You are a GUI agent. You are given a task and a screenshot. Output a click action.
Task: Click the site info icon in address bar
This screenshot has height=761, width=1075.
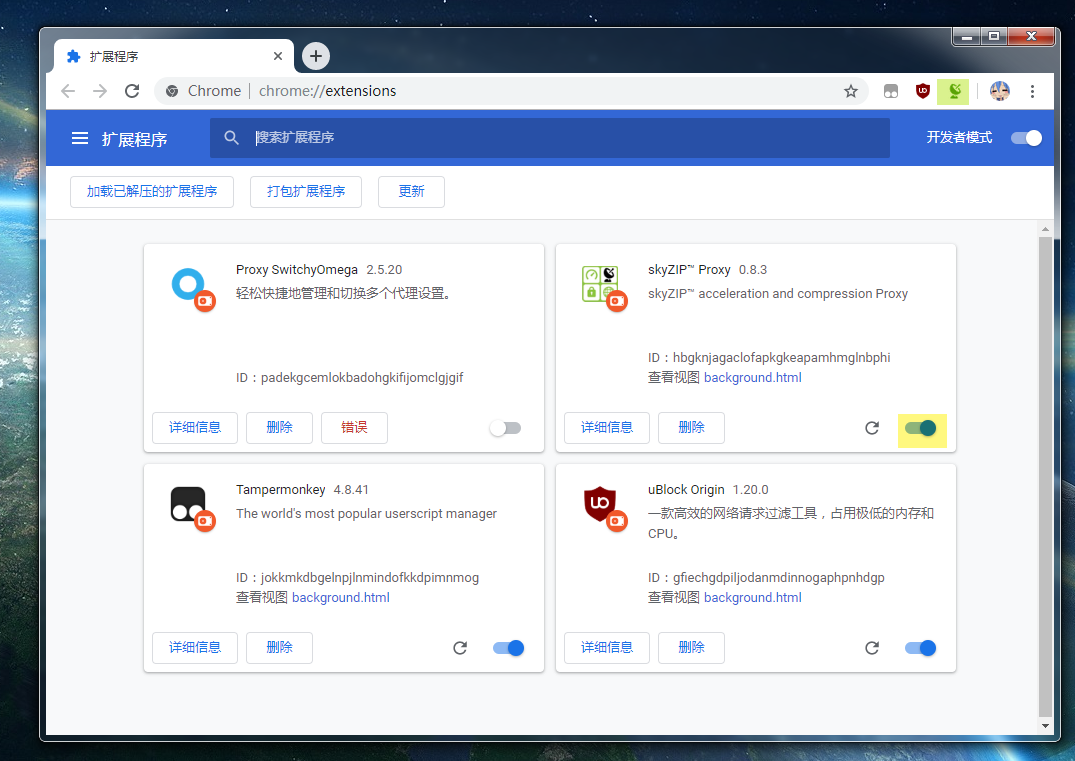point(172,91)
